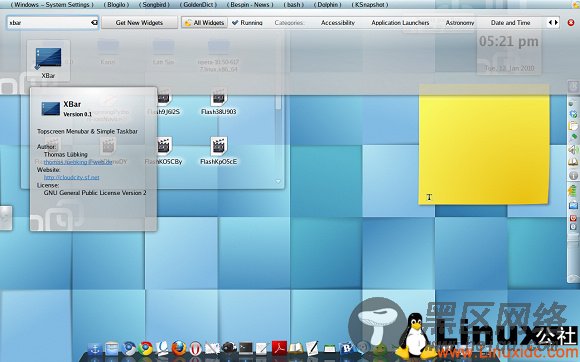Open the mail envelope icon in the dock
Screen dimensions: 580x362
(212, 348)
